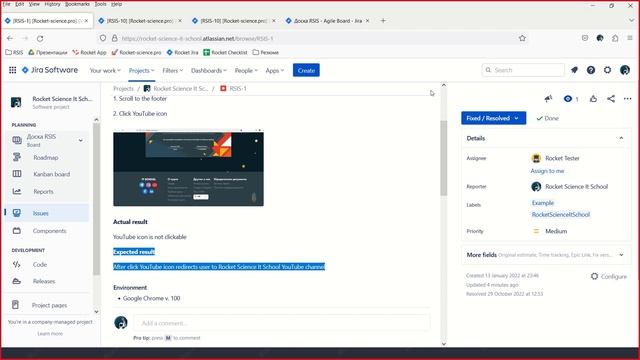Open the Rocket App bookmark
This screenshot has height=360, width=640.
89,52
